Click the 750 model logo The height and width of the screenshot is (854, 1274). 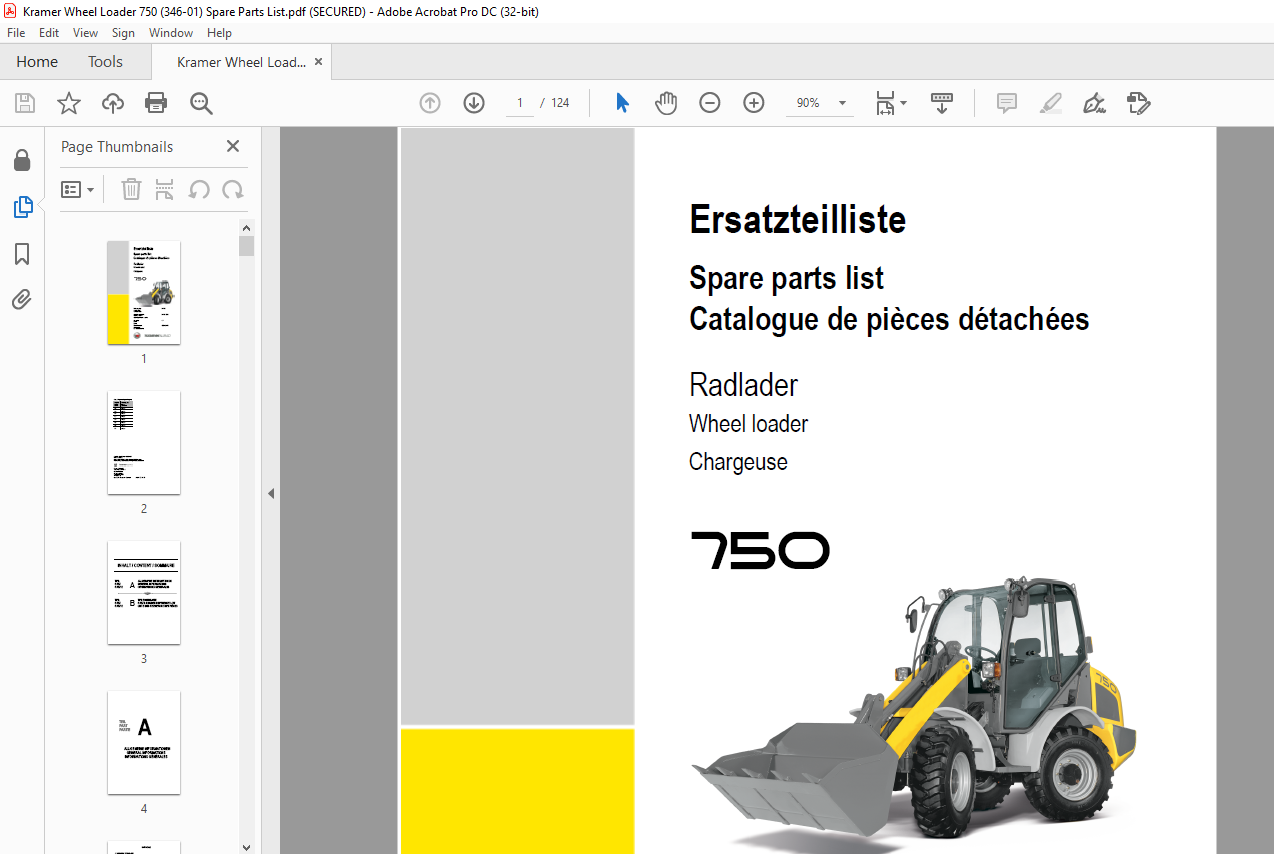click(x=760, y=550)
